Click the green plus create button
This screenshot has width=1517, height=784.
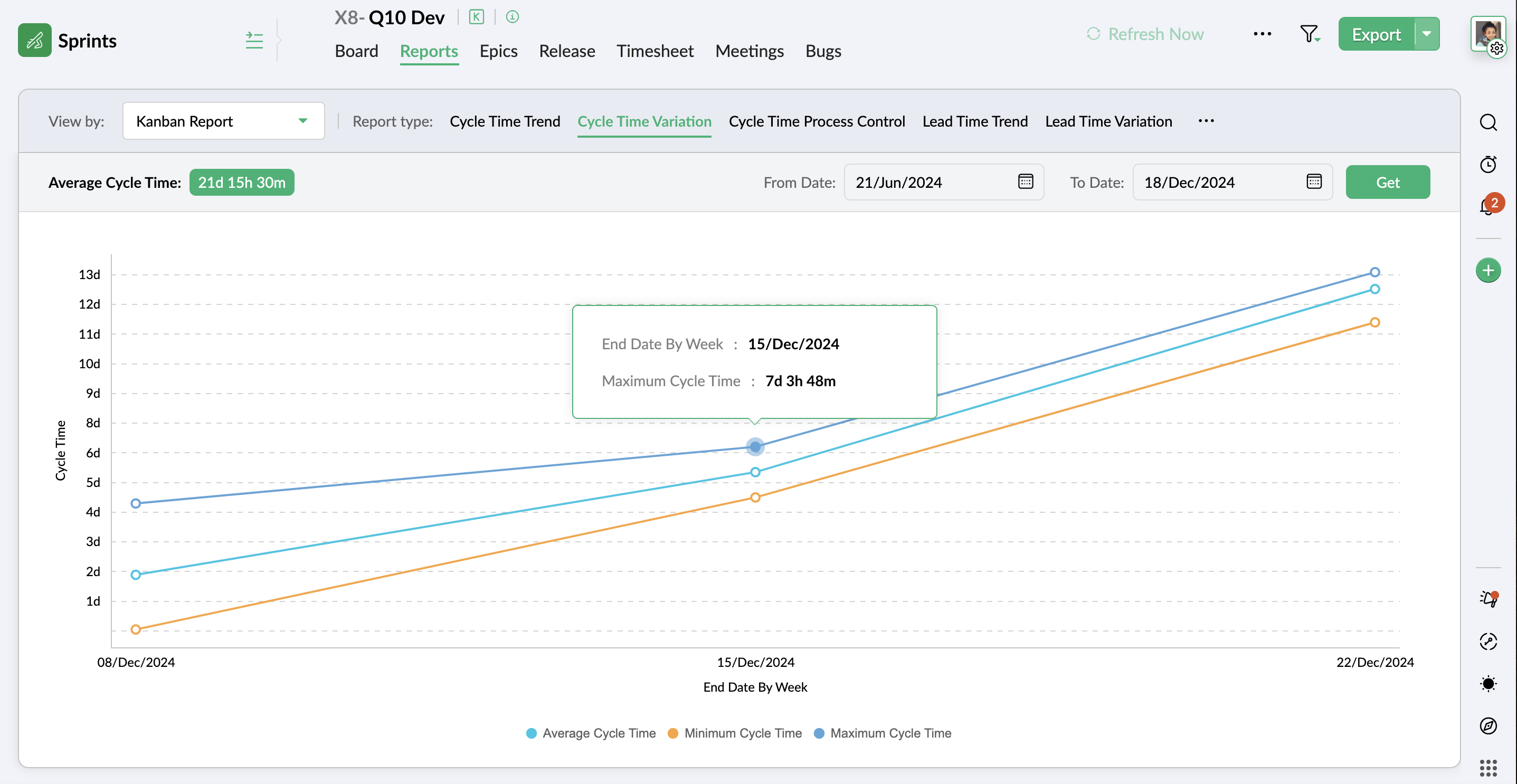tap(1488, 270)
